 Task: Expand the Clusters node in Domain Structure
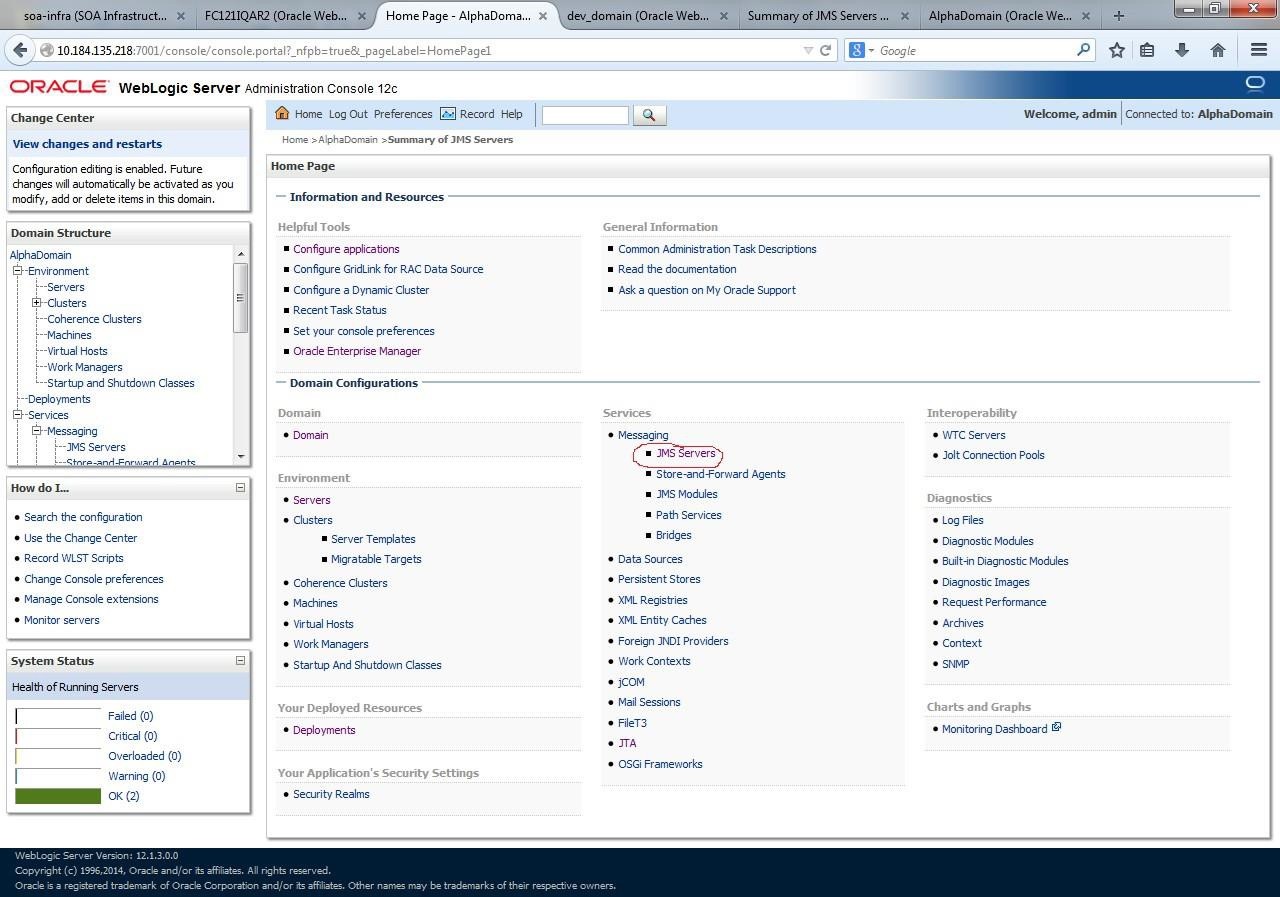pos(37,303)
